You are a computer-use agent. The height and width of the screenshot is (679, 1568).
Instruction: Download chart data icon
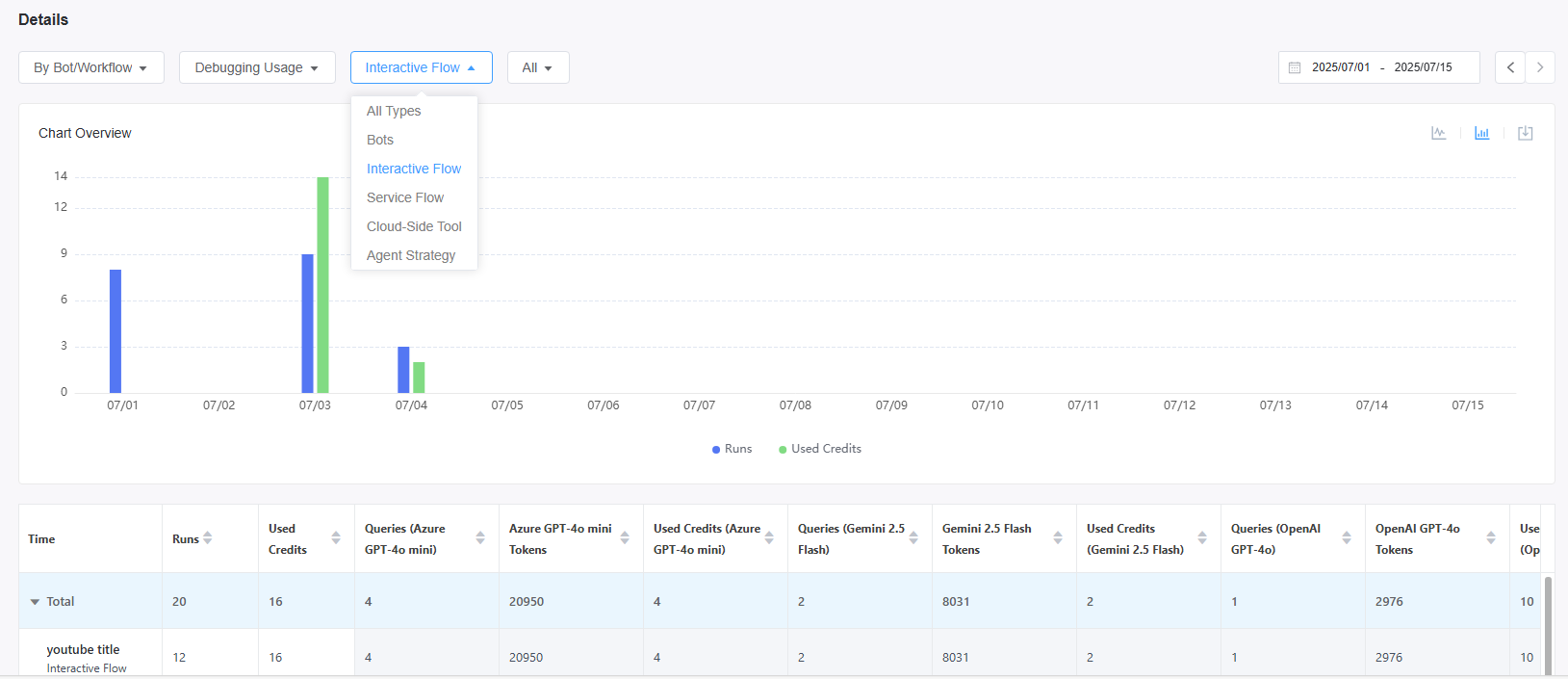1525,133
